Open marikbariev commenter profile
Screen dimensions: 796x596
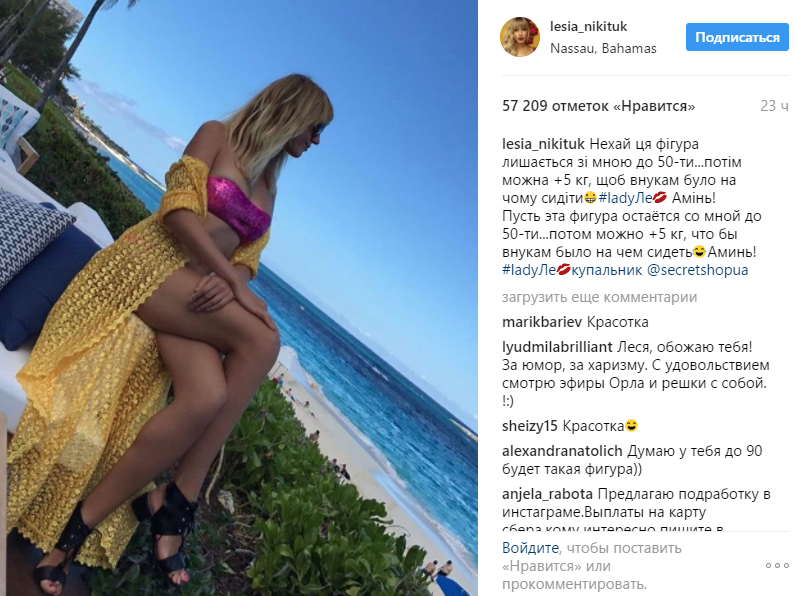point(542,322)
